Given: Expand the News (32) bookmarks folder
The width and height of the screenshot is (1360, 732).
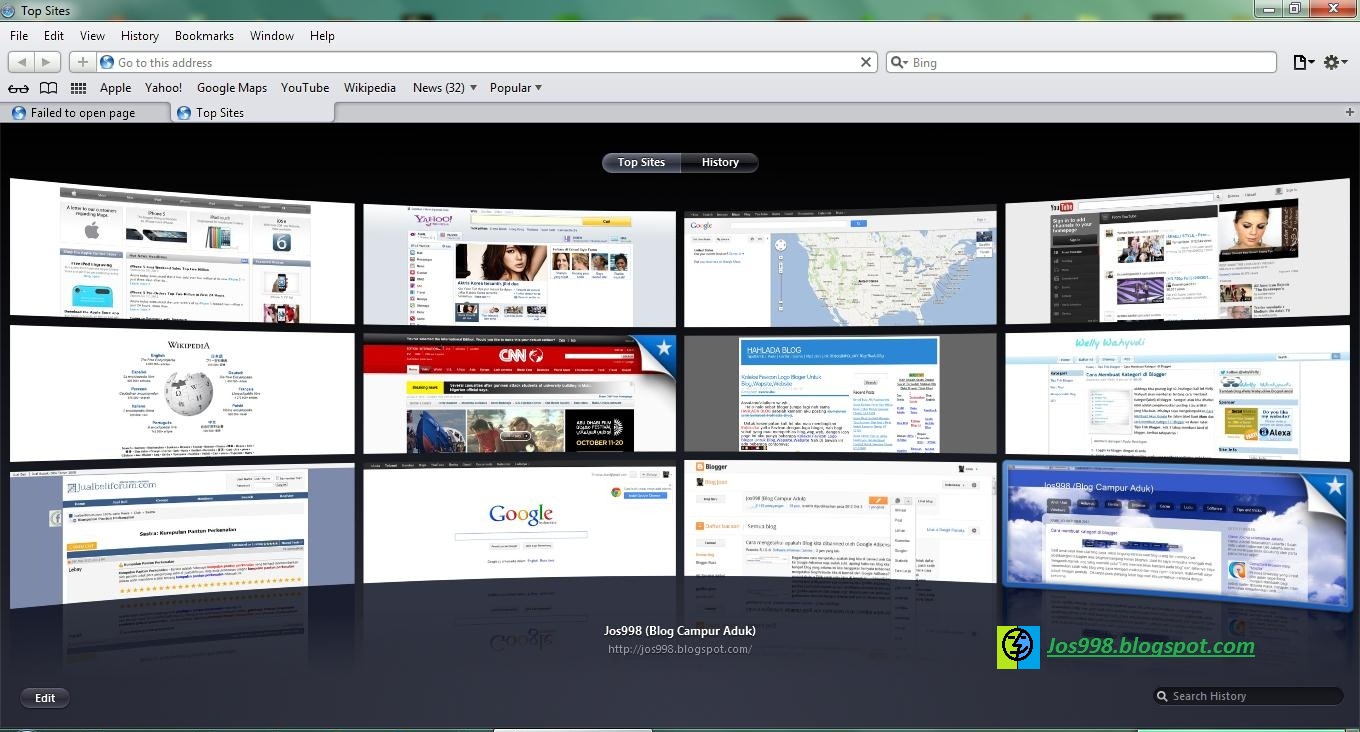Looking at the screenshot, I should (x=445, y=88).
